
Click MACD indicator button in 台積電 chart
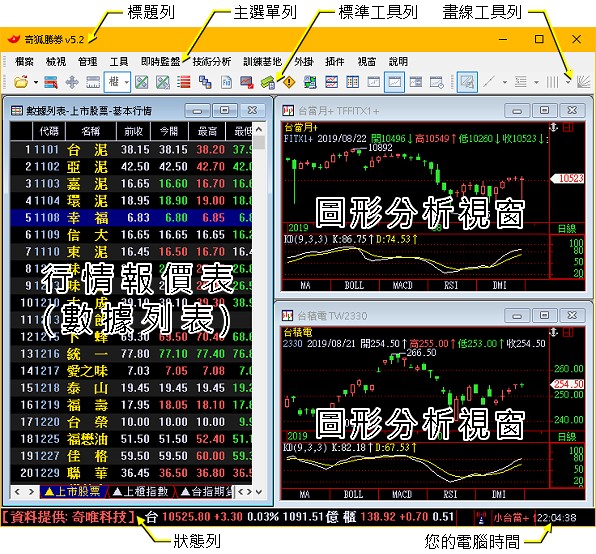click(x=402, y=494)
